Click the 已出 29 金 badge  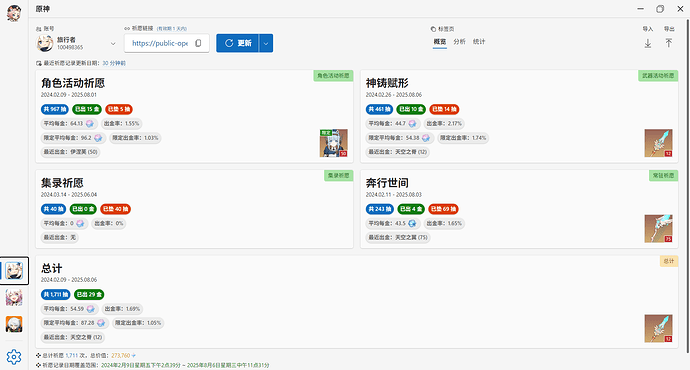tap(89, 294)
